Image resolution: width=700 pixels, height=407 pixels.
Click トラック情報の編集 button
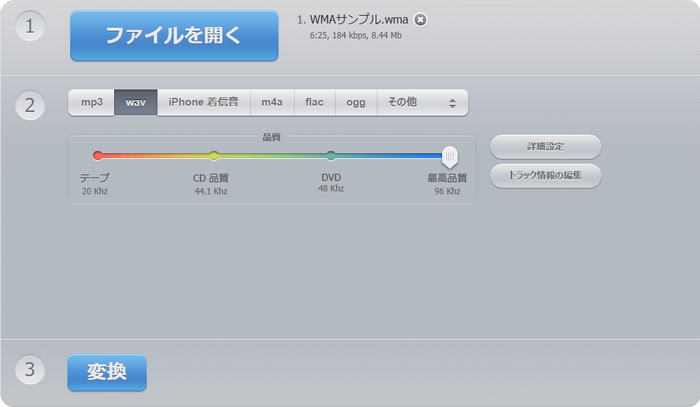point(546,176)
